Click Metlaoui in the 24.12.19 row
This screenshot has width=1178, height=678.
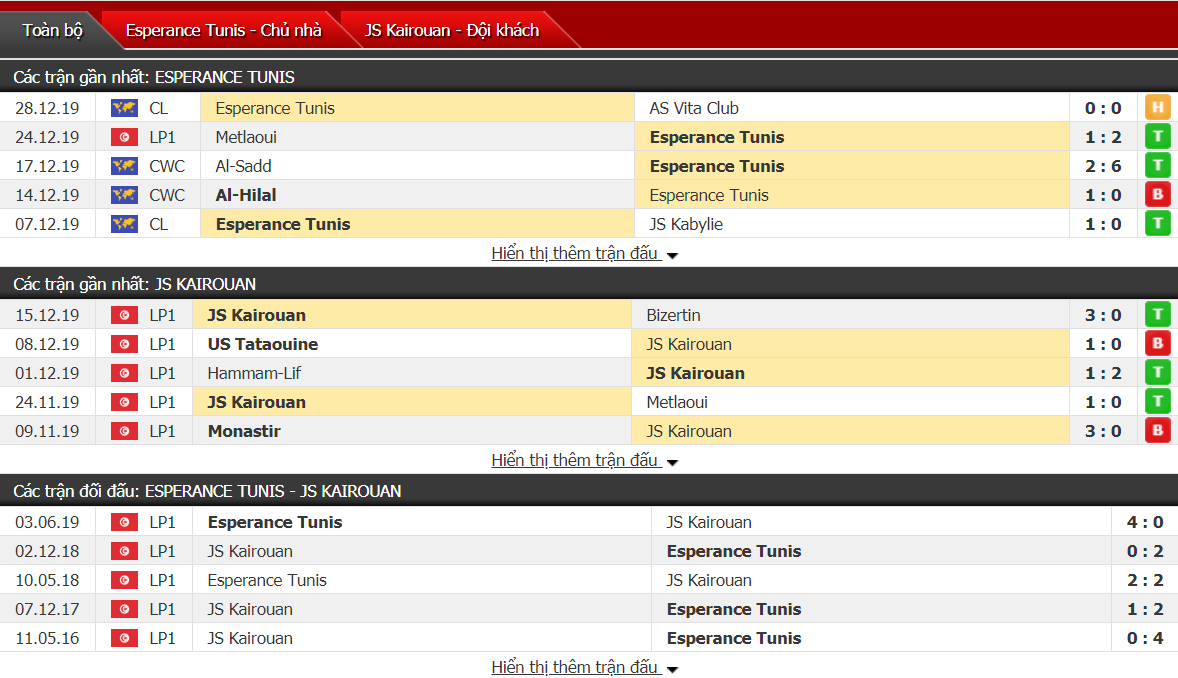click(x=246, y=138)
